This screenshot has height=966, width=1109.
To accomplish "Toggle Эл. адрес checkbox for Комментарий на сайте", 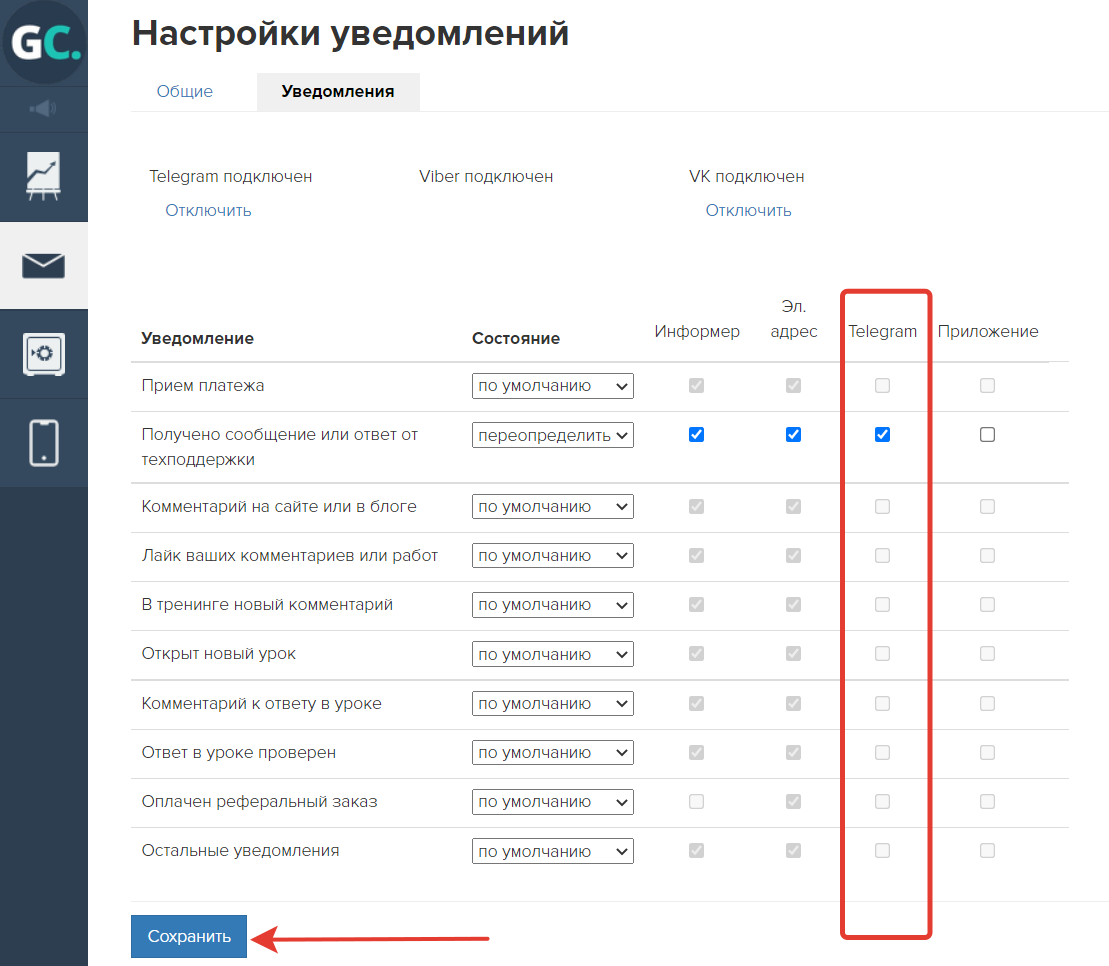I will coord(794,506).
